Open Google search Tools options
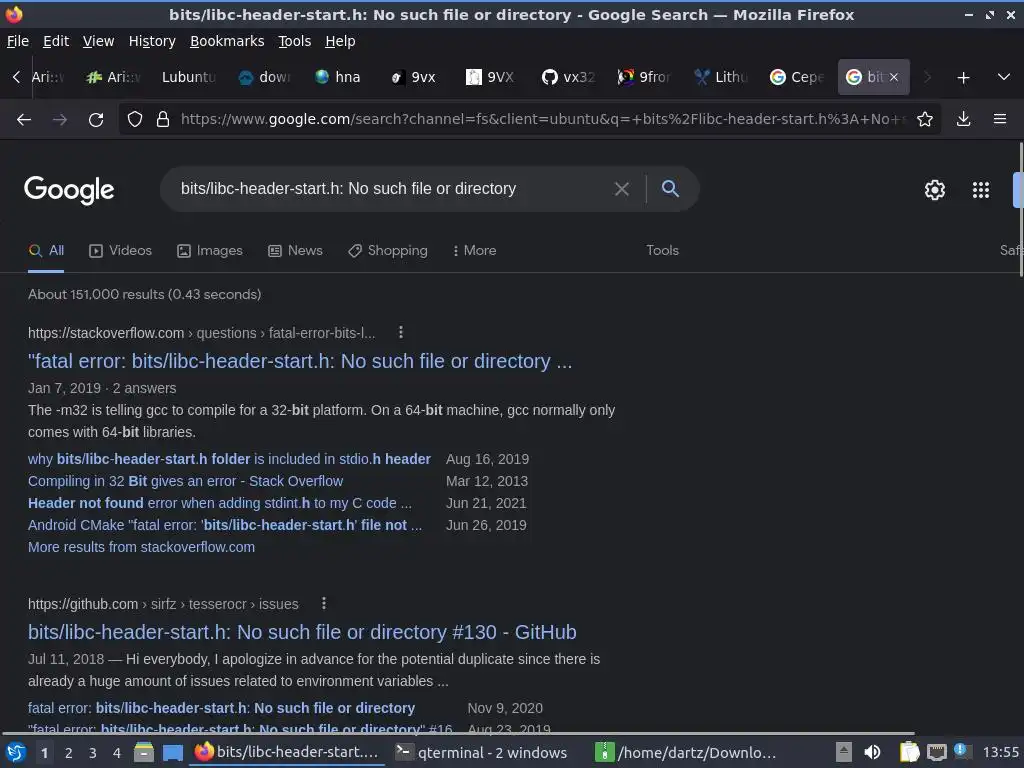 [662, 251]
